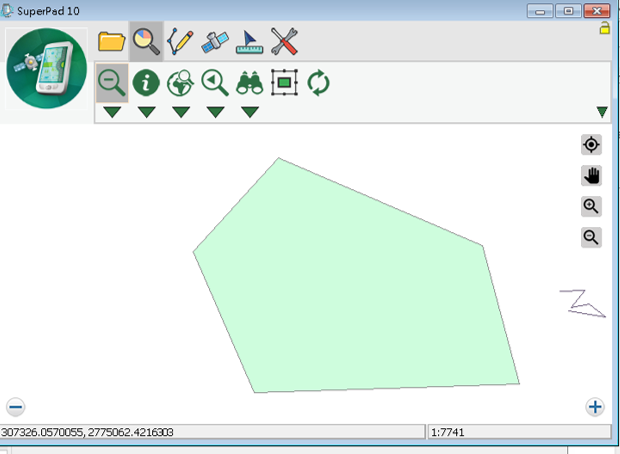Expand dropdown below previous view tool
This screenshot has width=620, height=454.
click(215, 112)
